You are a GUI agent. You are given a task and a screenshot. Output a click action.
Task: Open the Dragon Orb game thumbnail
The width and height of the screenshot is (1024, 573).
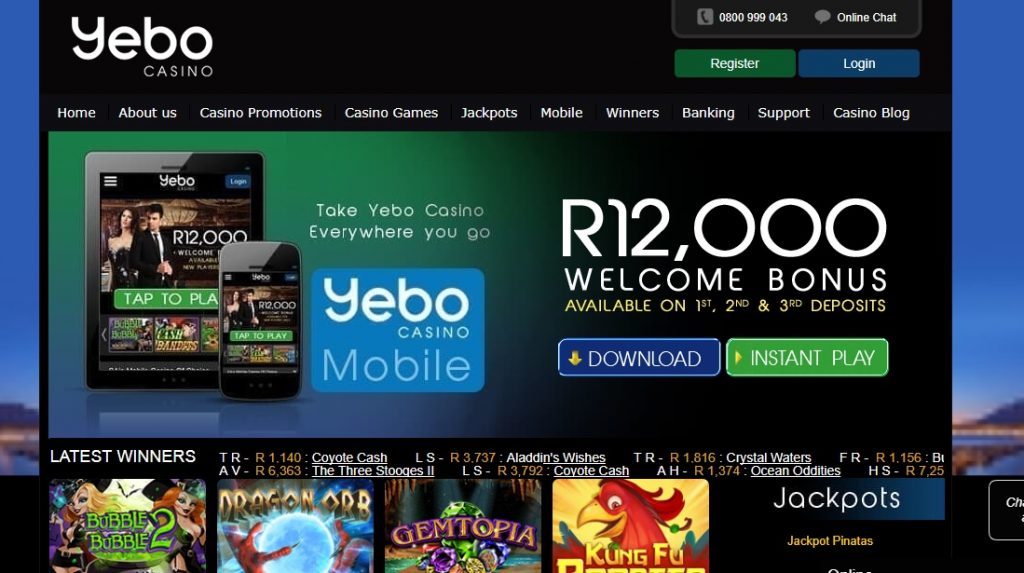[295, 526]
